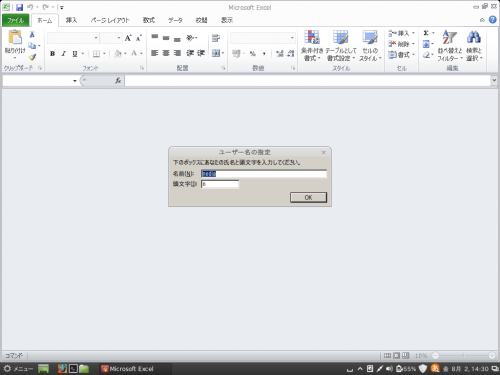Click the Conditional Formatting icon
Screen dimensions: 500x375
(x=312, y=37)
